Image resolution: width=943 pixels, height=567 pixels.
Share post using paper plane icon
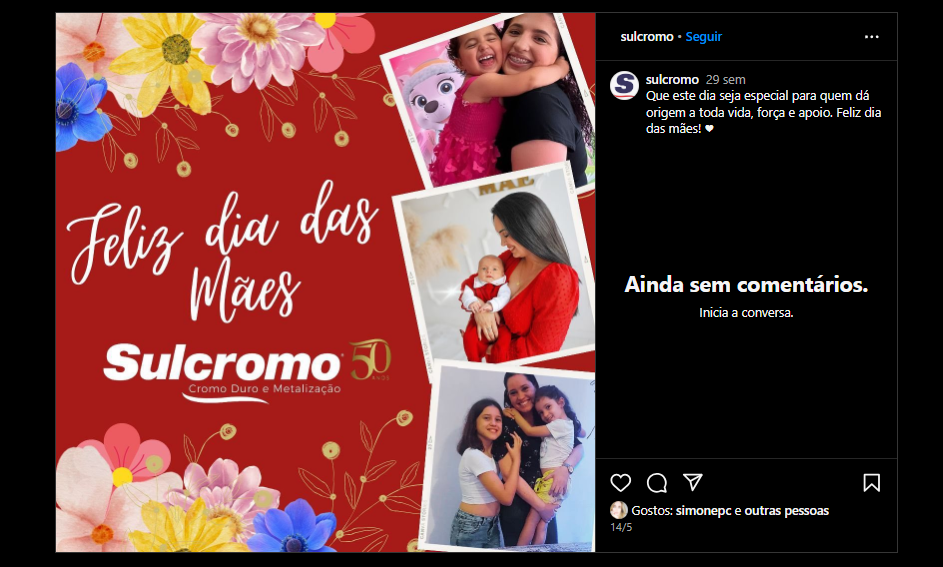click(693, 482)
